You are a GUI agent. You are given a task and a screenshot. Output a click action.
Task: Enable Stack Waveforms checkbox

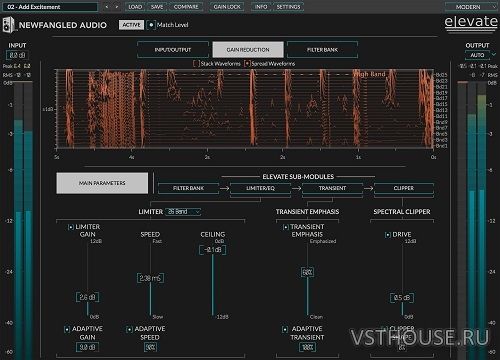tap(196, 63)
